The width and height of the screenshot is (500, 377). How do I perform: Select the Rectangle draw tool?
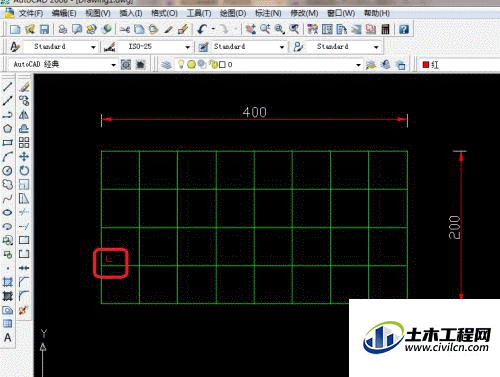[x=8, y=143]
